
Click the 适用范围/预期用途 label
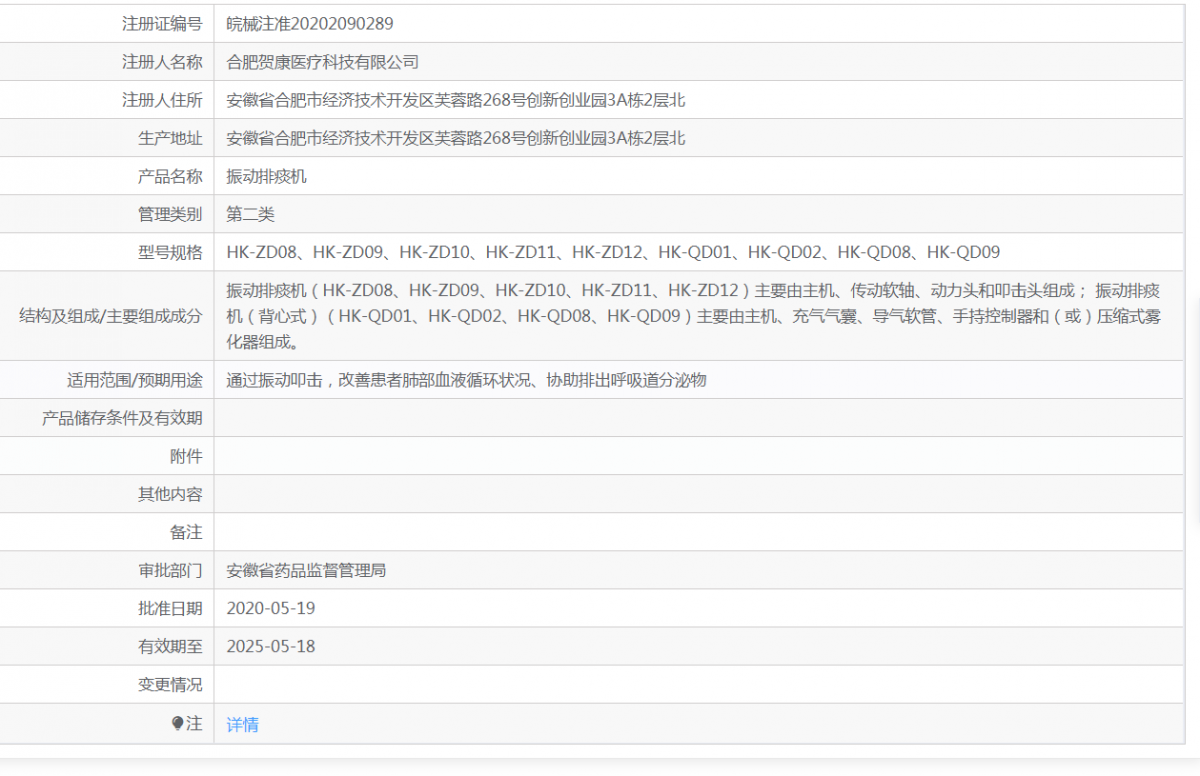pyautogui.click(x=134, y=380)
